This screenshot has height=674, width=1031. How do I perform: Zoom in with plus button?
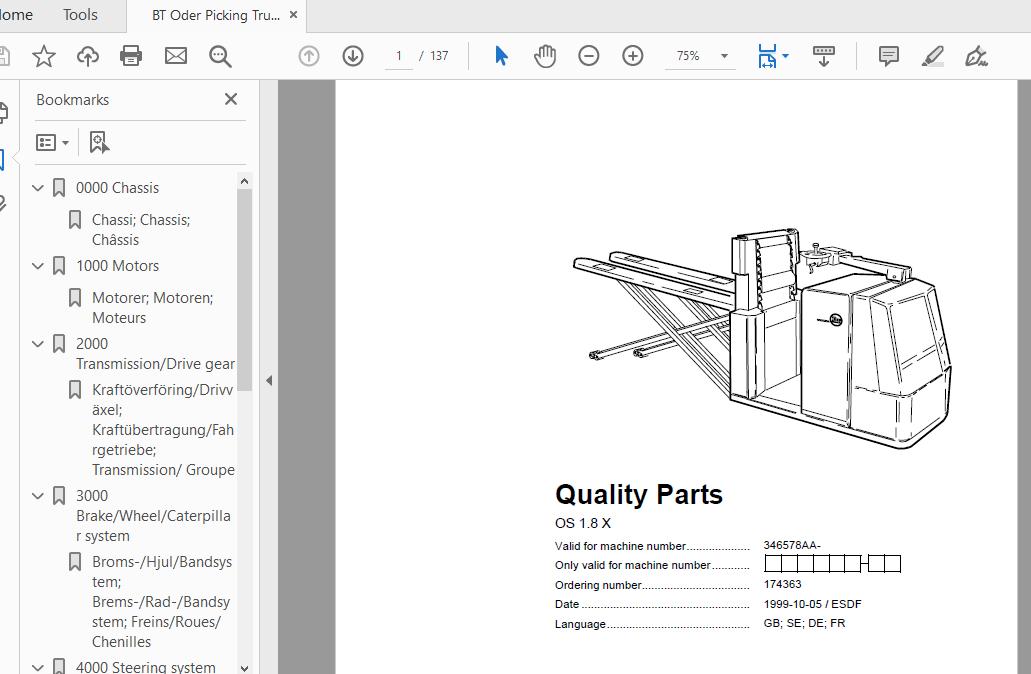tap(633, 57)
